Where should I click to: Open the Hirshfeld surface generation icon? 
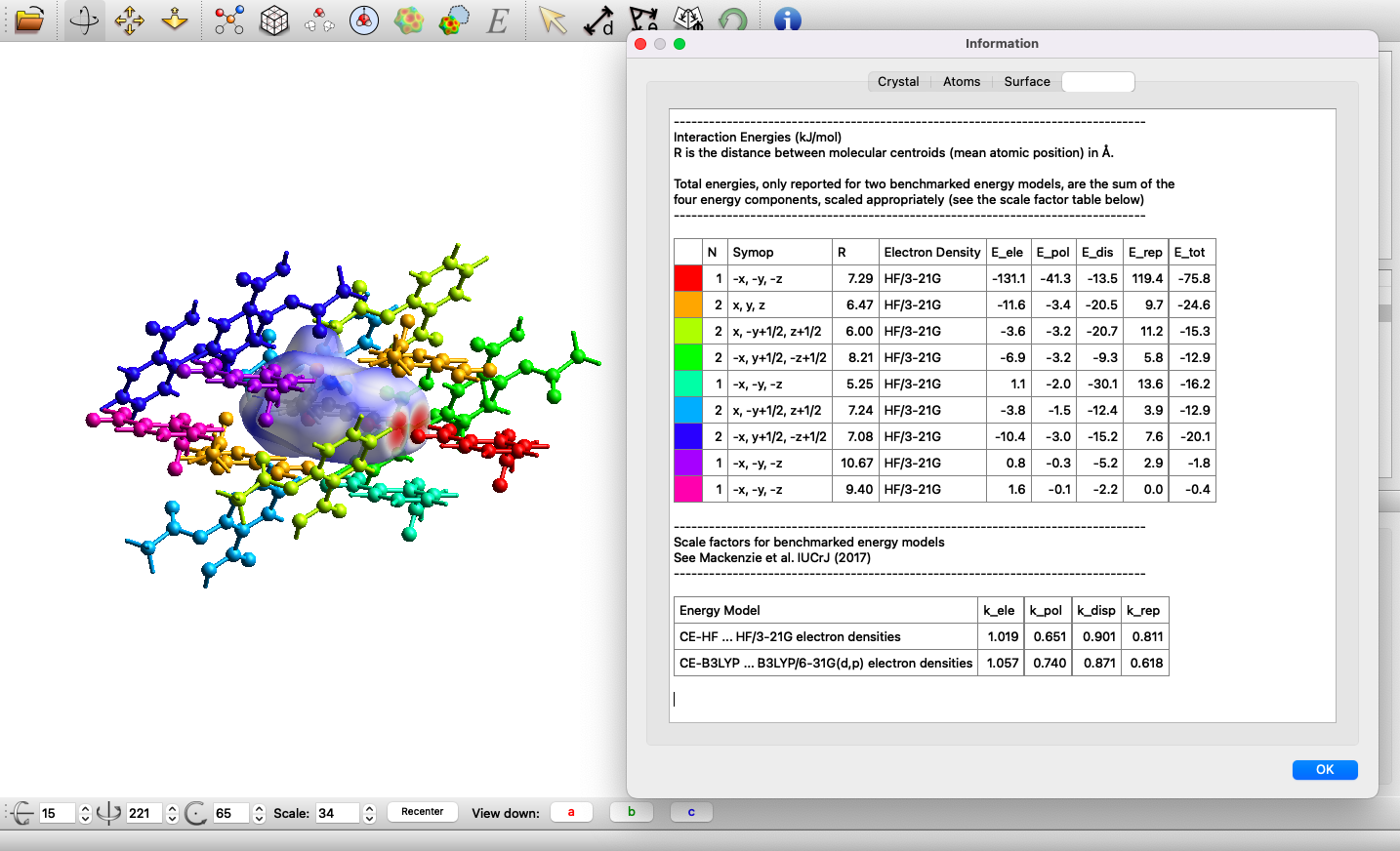[408, 20]
